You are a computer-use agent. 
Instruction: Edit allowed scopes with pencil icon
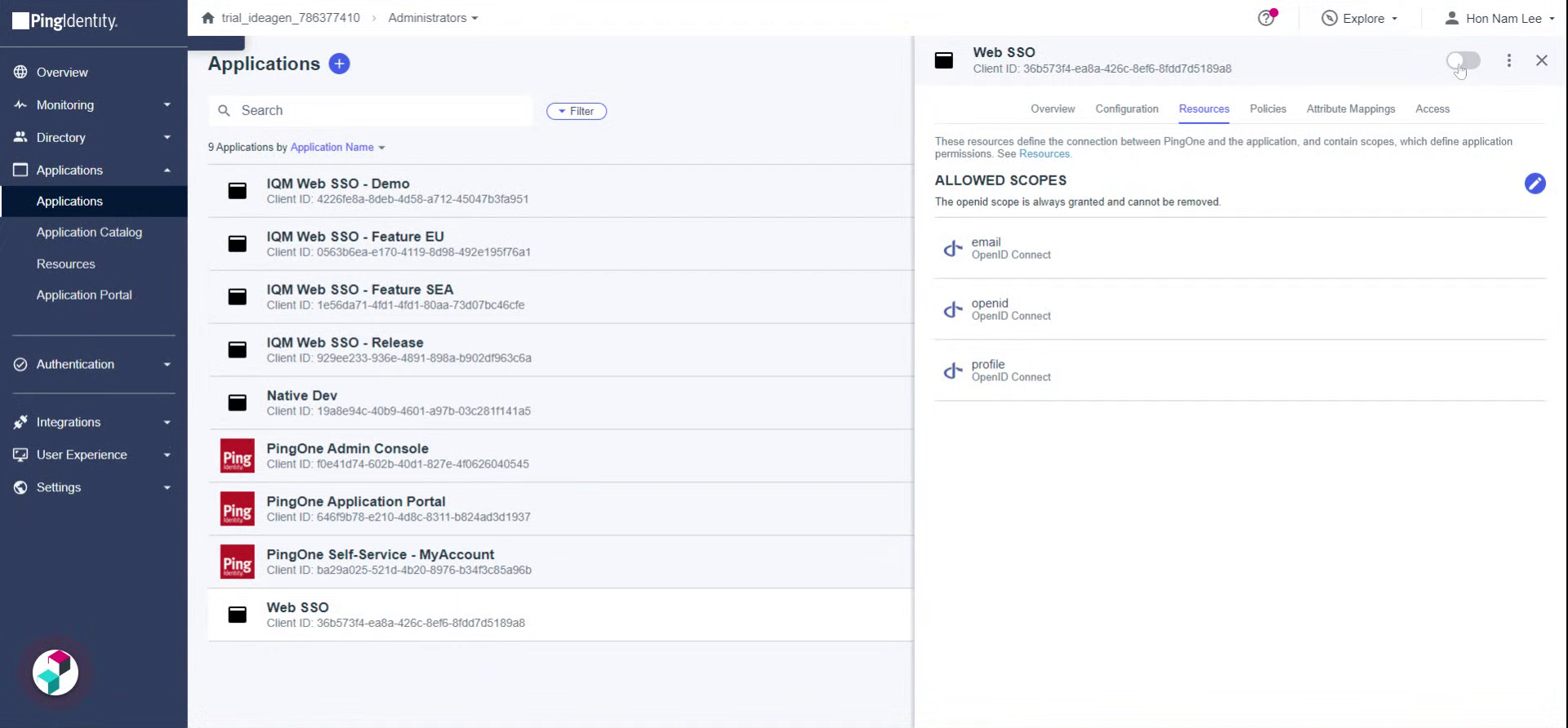[1535, 184]
